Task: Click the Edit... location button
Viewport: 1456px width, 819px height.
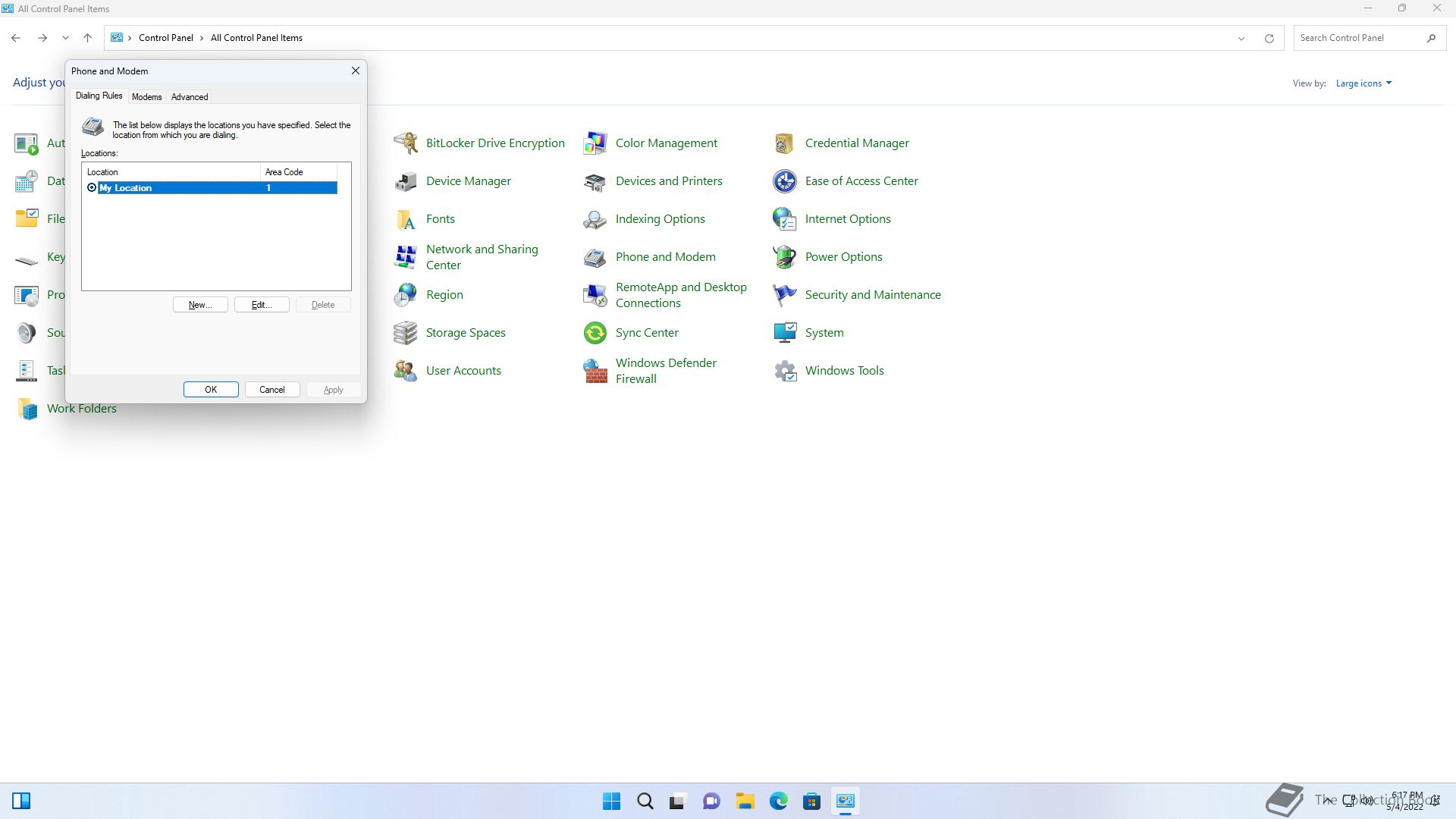Action: click(262, 305)
